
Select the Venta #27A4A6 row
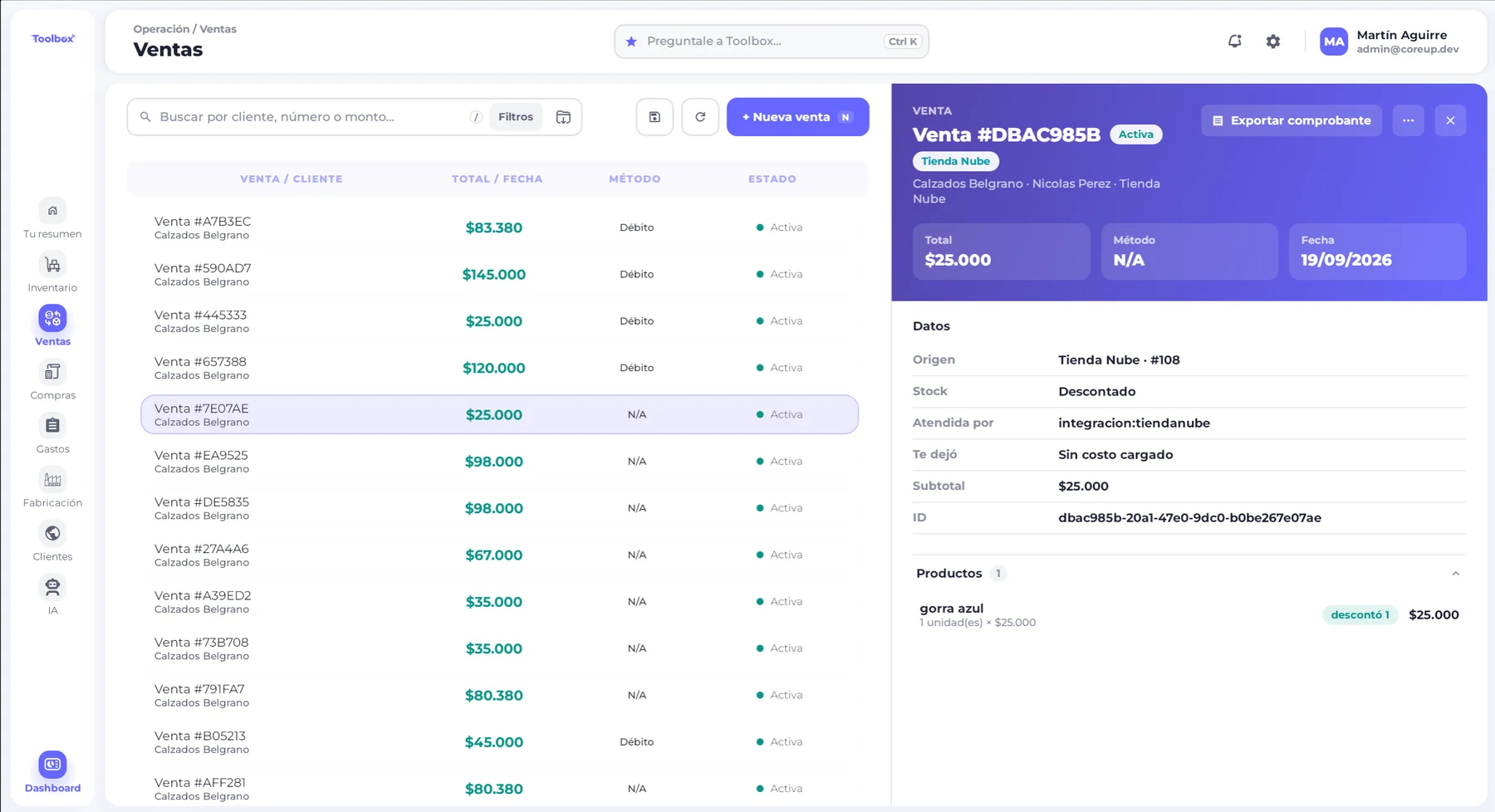[499, 555]
